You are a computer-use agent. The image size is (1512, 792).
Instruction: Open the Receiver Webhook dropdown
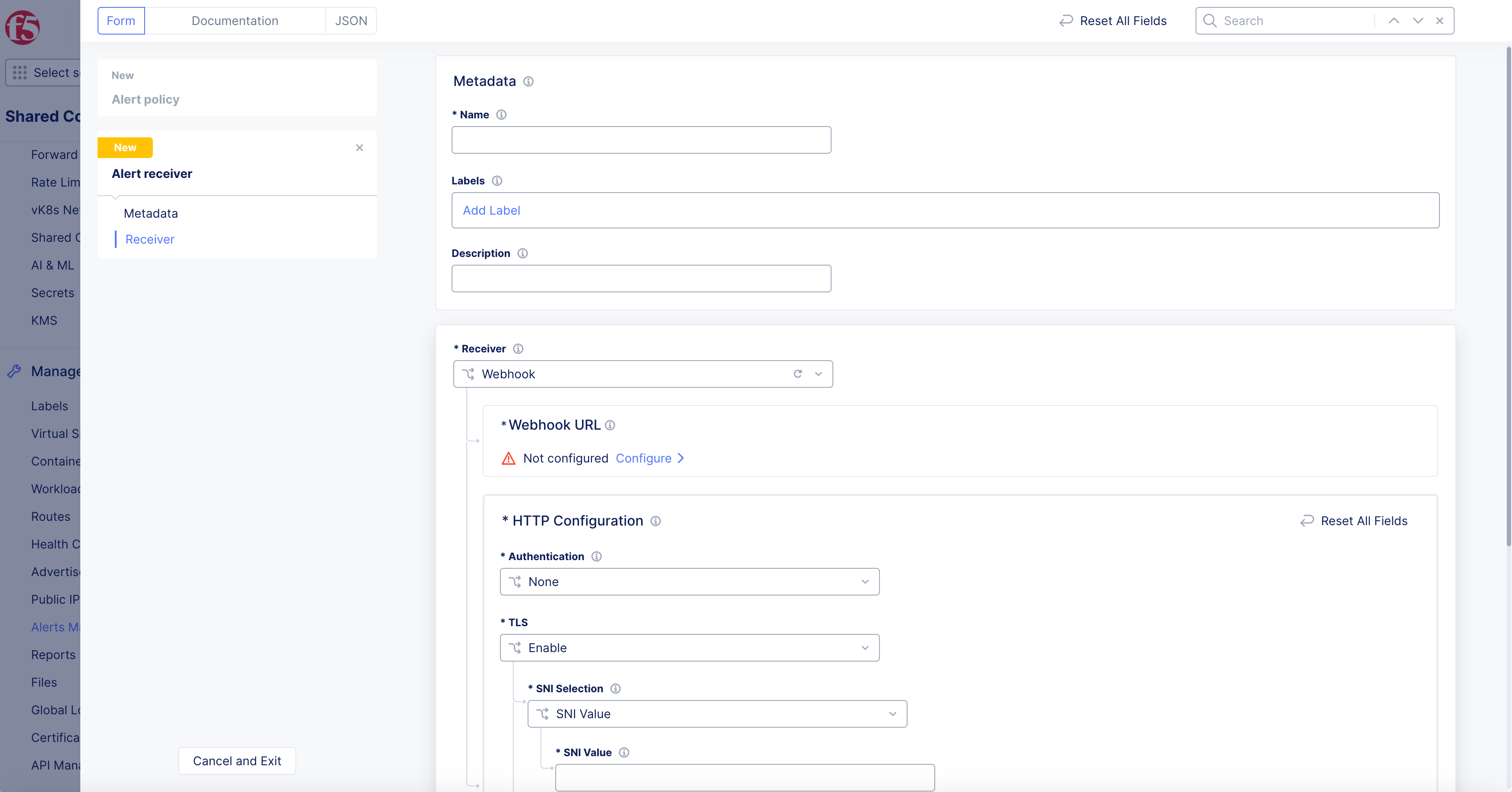(818, 374)
